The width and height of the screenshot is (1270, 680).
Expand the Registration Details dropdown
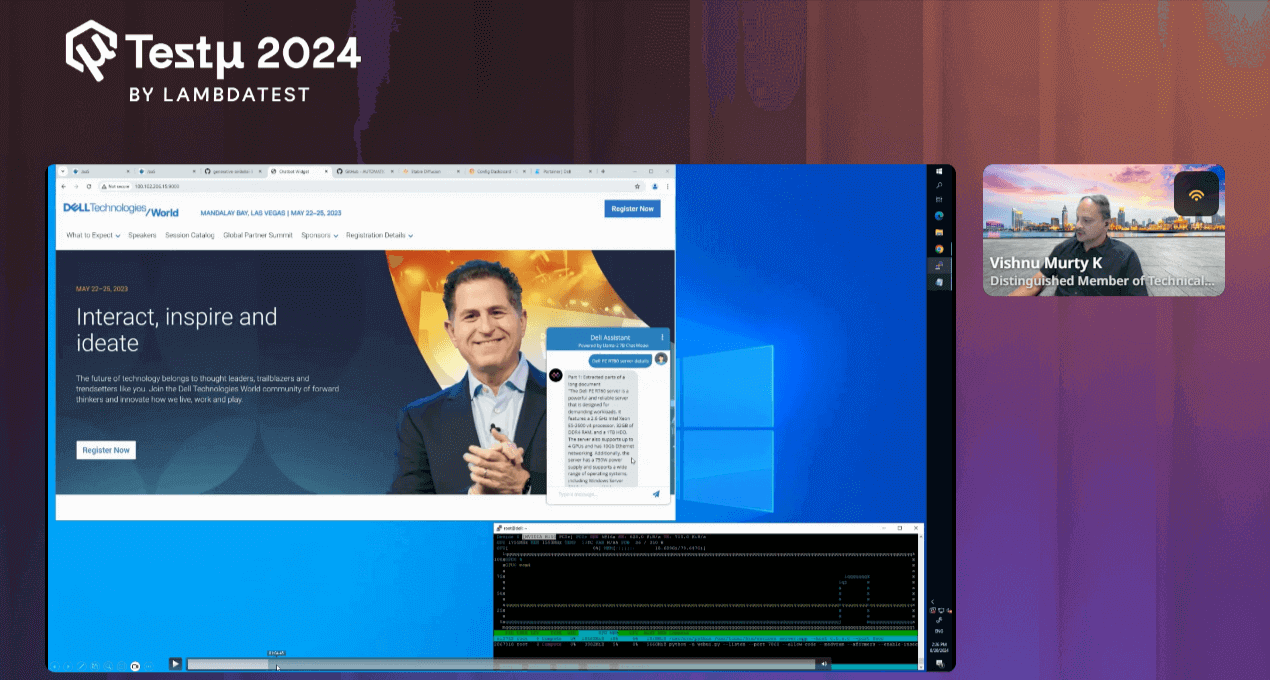(379, 236)
